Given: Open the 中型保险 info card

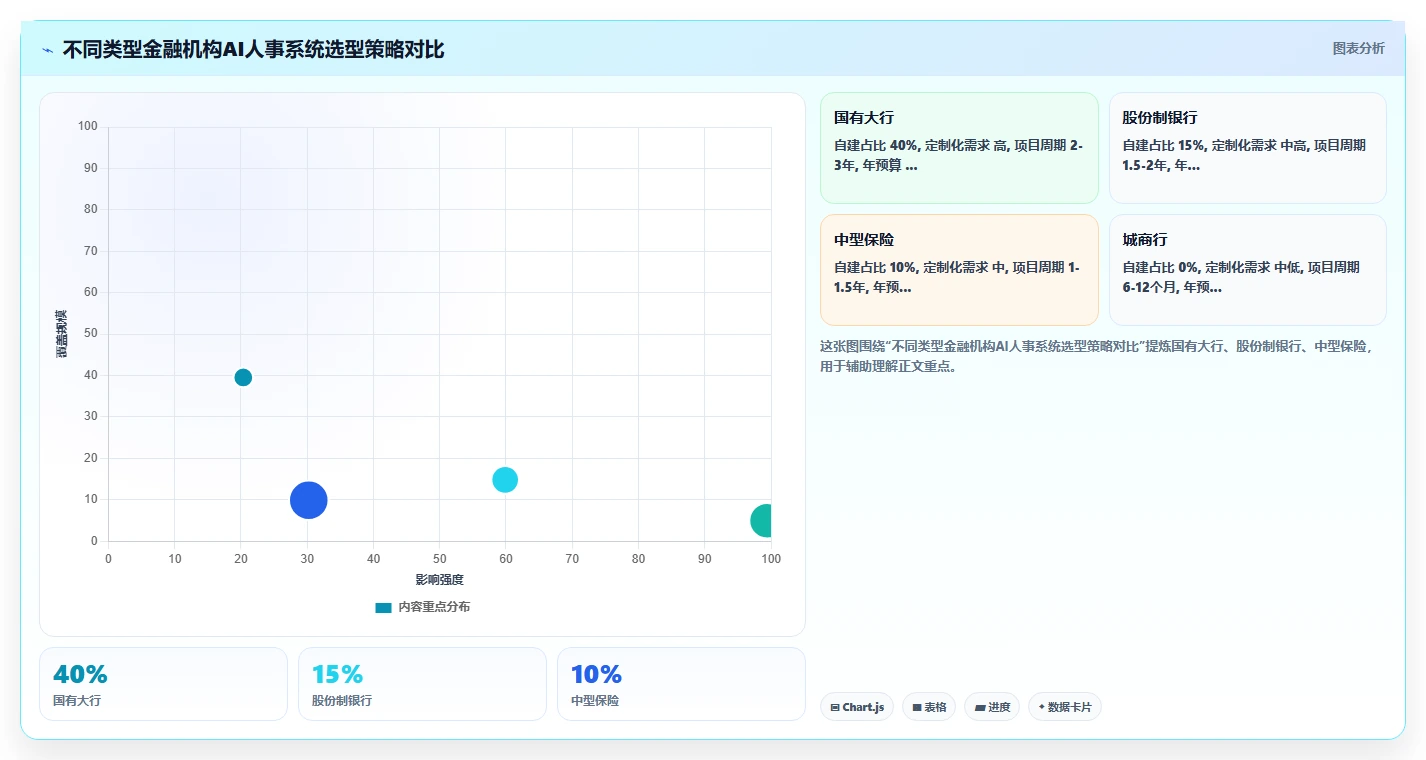Looking at the screenshot, I should pyautogui.click(x=959, y=270).
